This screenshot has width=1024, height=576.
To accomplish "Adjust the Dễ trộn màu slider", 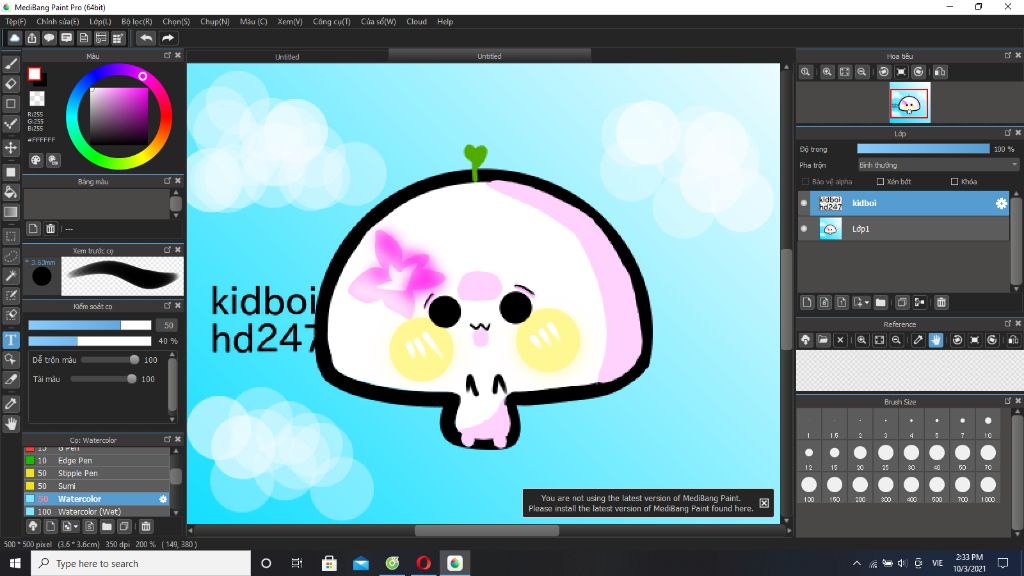I will (x=110, y=360).
